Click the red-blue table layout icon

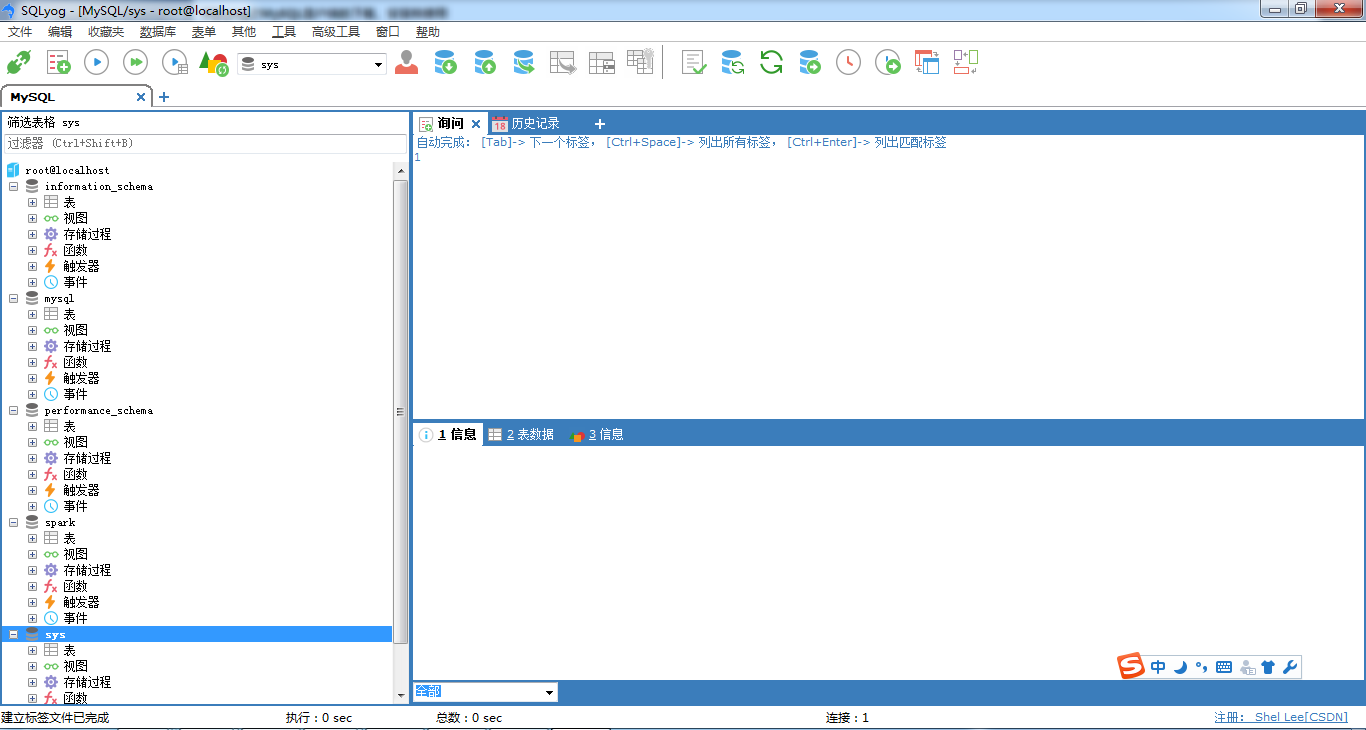(x=927, y=63)
